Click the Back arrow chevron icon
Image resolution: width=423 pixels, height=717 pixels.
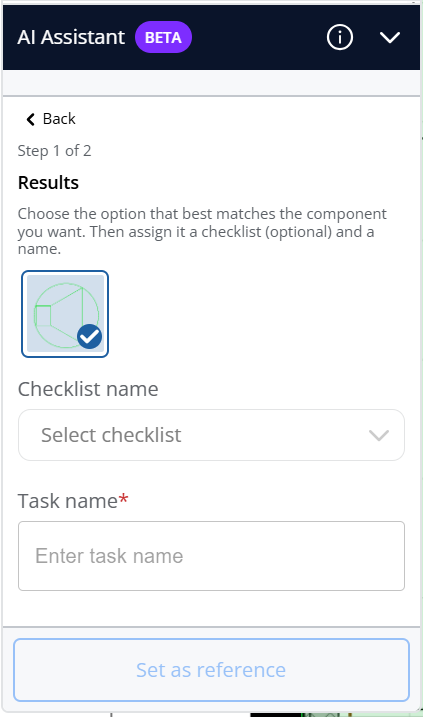click(x=30, y=119)
